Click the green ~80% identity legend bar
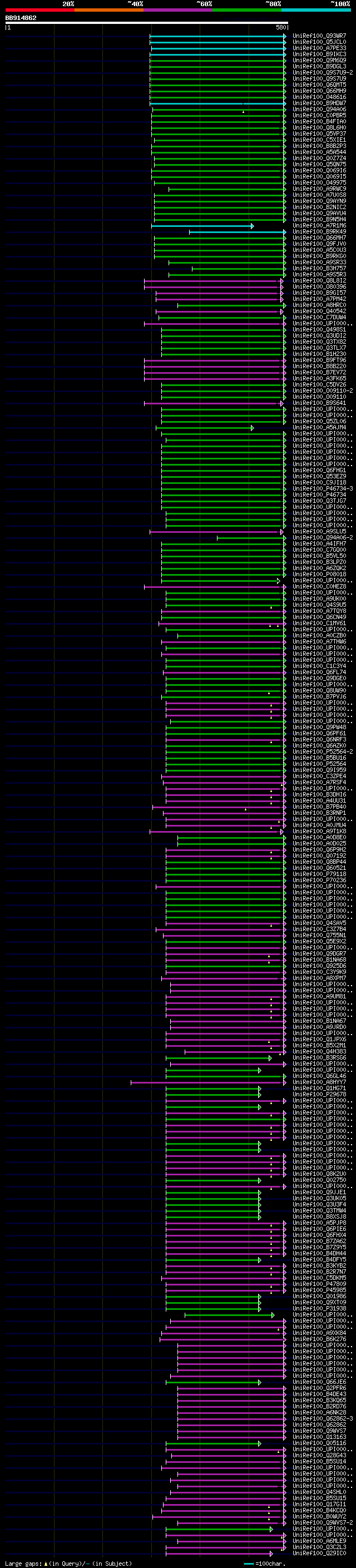356x1568 pixels. (247, 10)
